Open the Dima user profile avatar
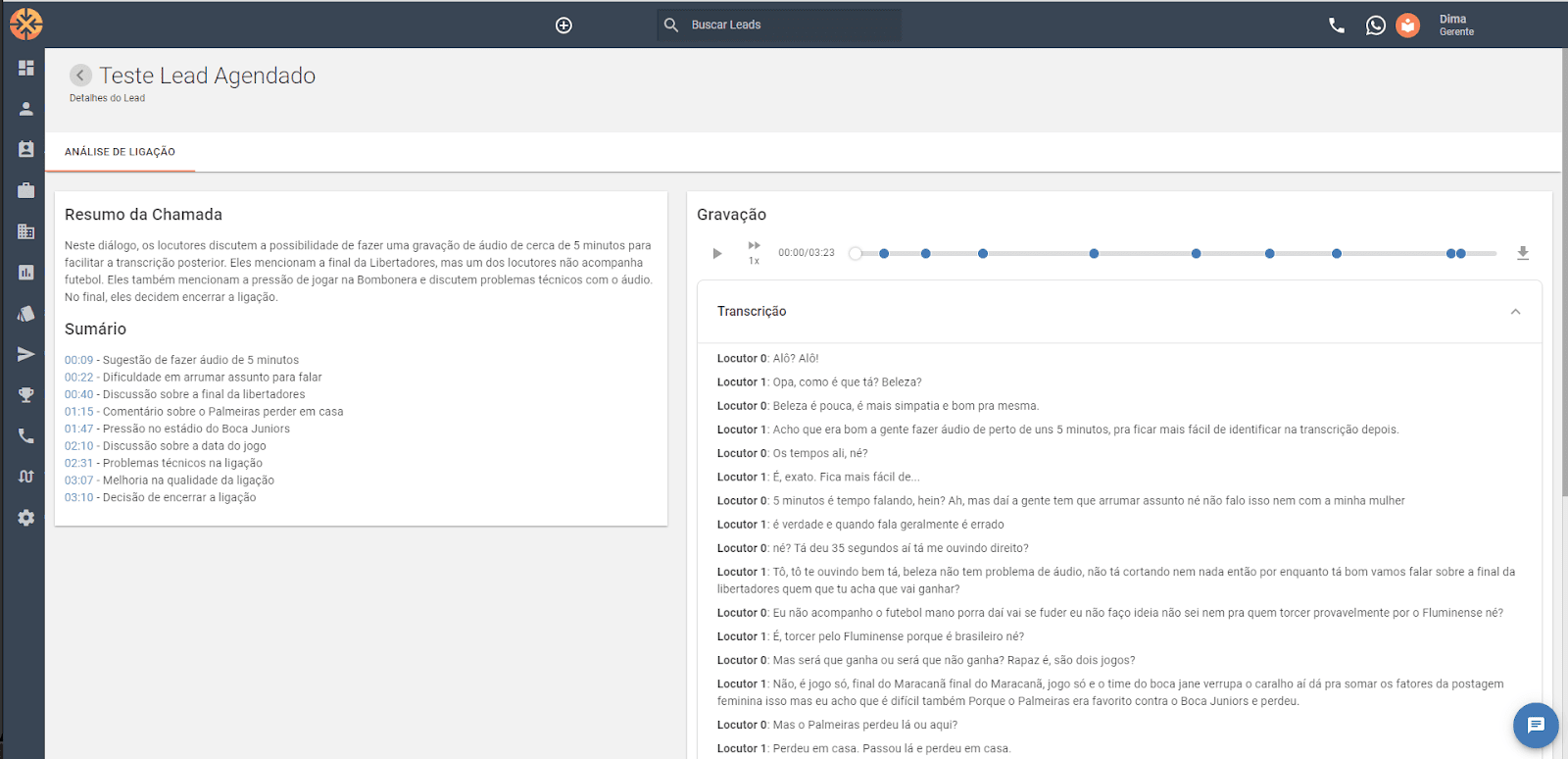Screen dimensions: 1568x759 coord(1407,25)
